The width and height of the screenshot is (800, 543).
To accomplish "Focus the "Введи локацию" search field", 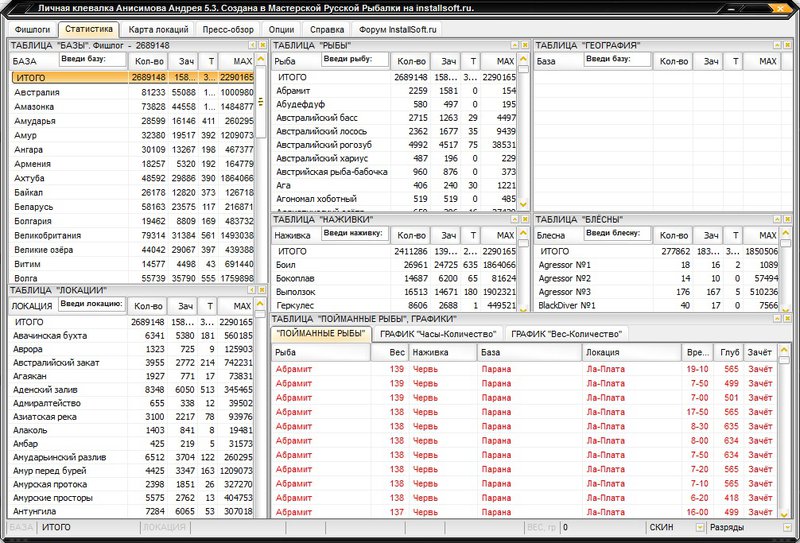I will coord(92,304).
